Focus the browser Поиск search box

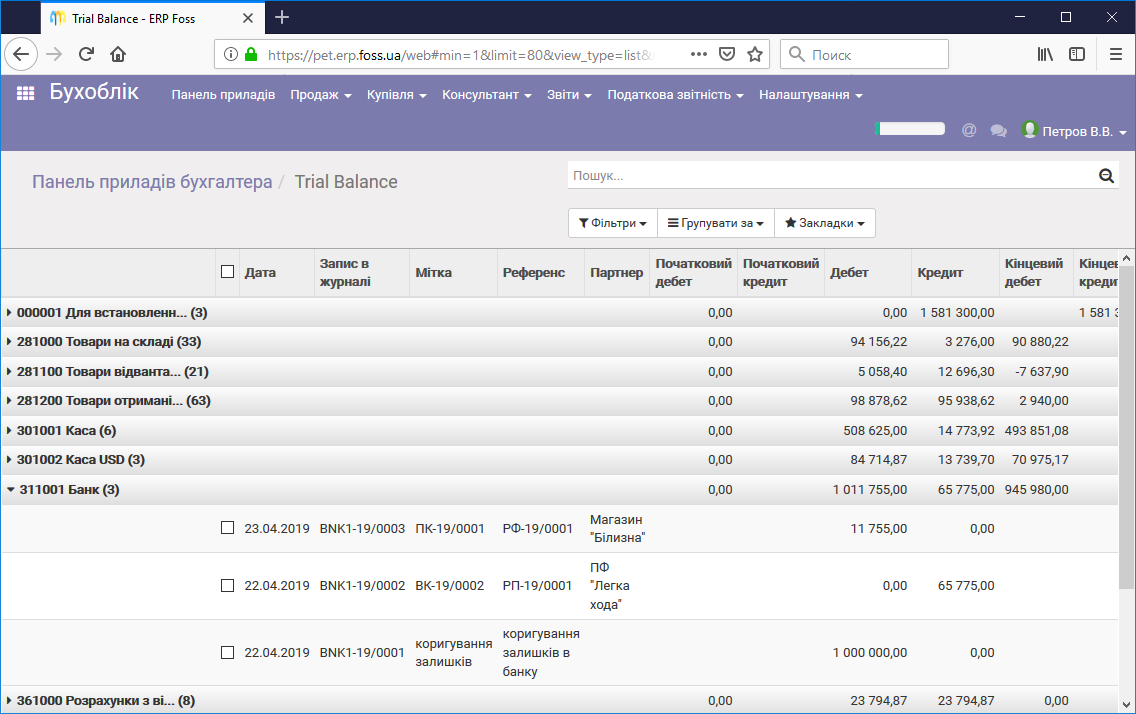(x=864, y=54)
